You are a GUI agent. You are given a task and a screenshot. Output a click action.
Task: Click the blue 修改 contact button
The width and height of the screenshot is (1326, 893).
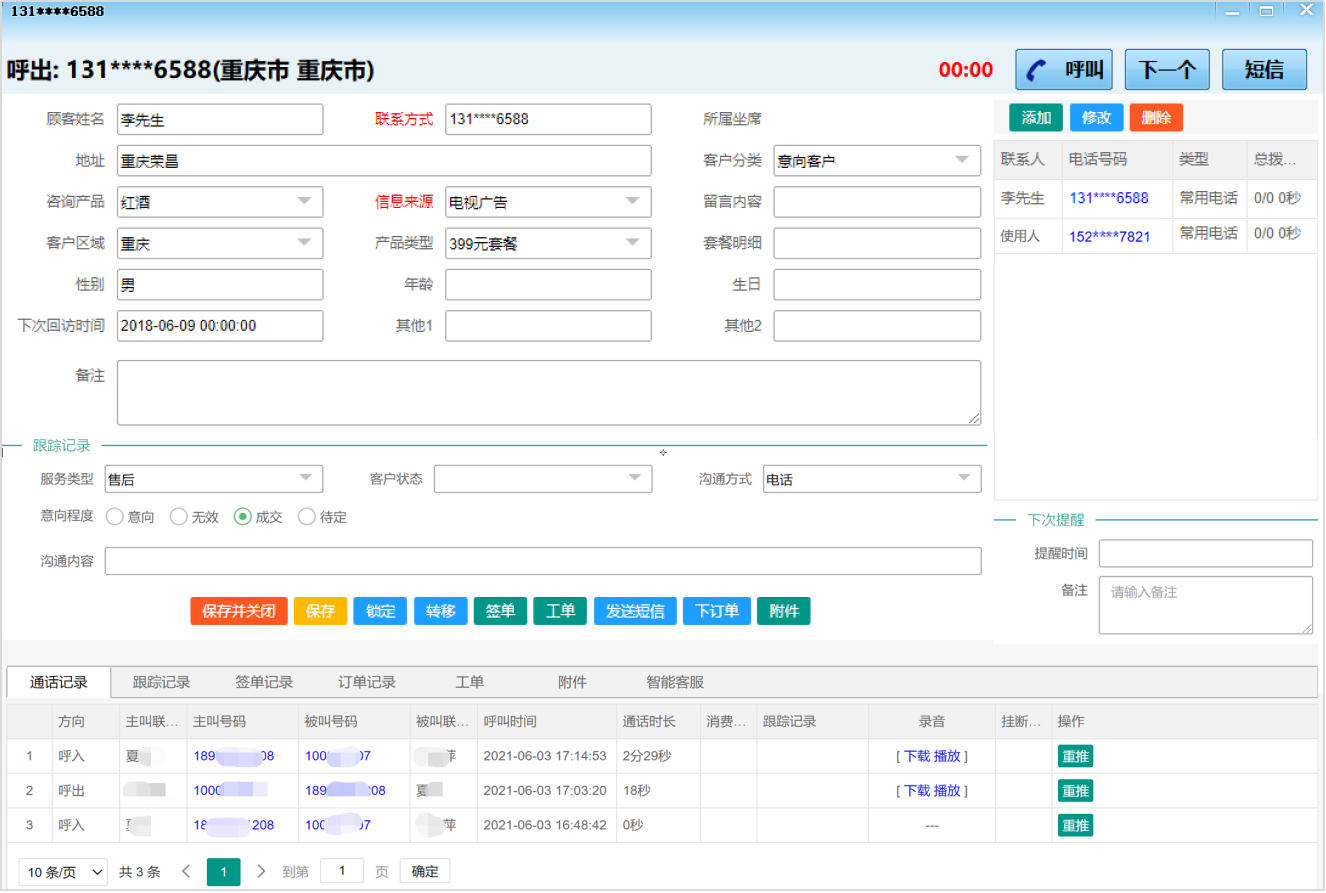click(1096, 118)
